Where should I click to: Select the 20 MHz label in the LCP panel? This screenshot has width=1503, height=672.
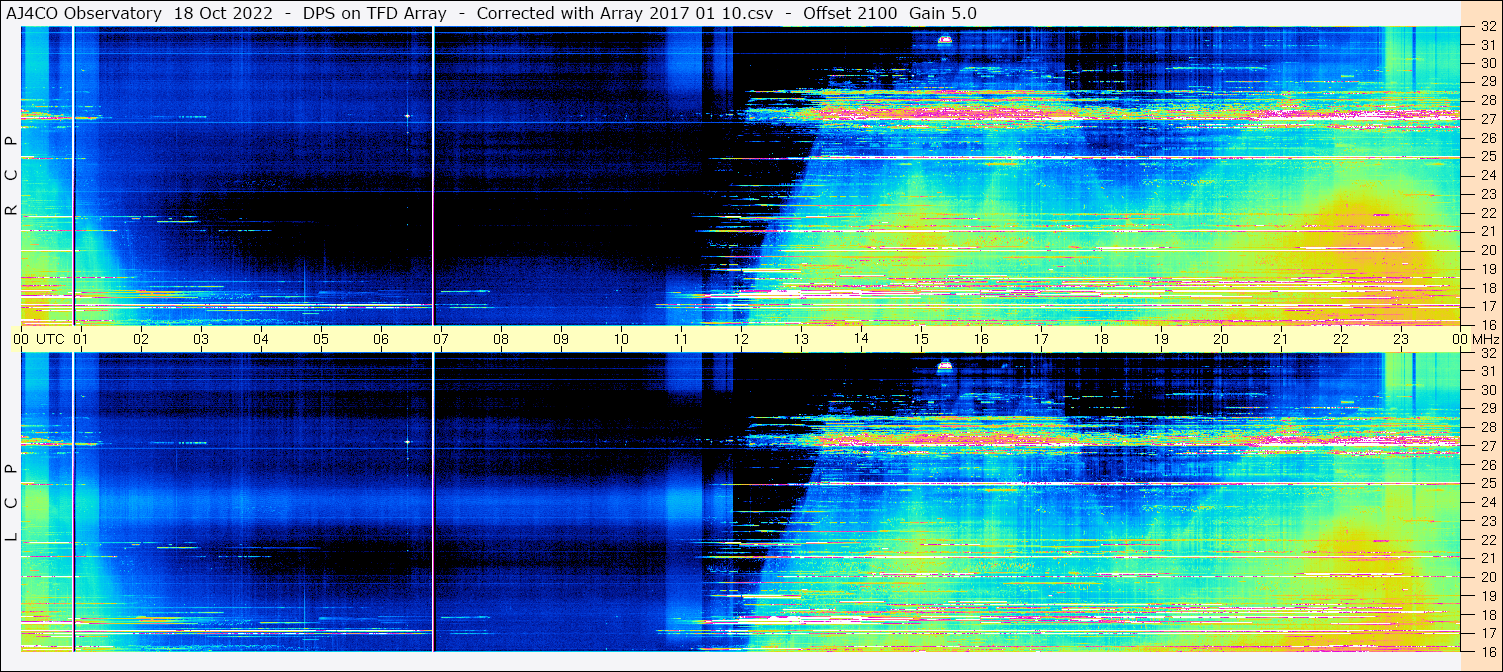(1487, 577)
